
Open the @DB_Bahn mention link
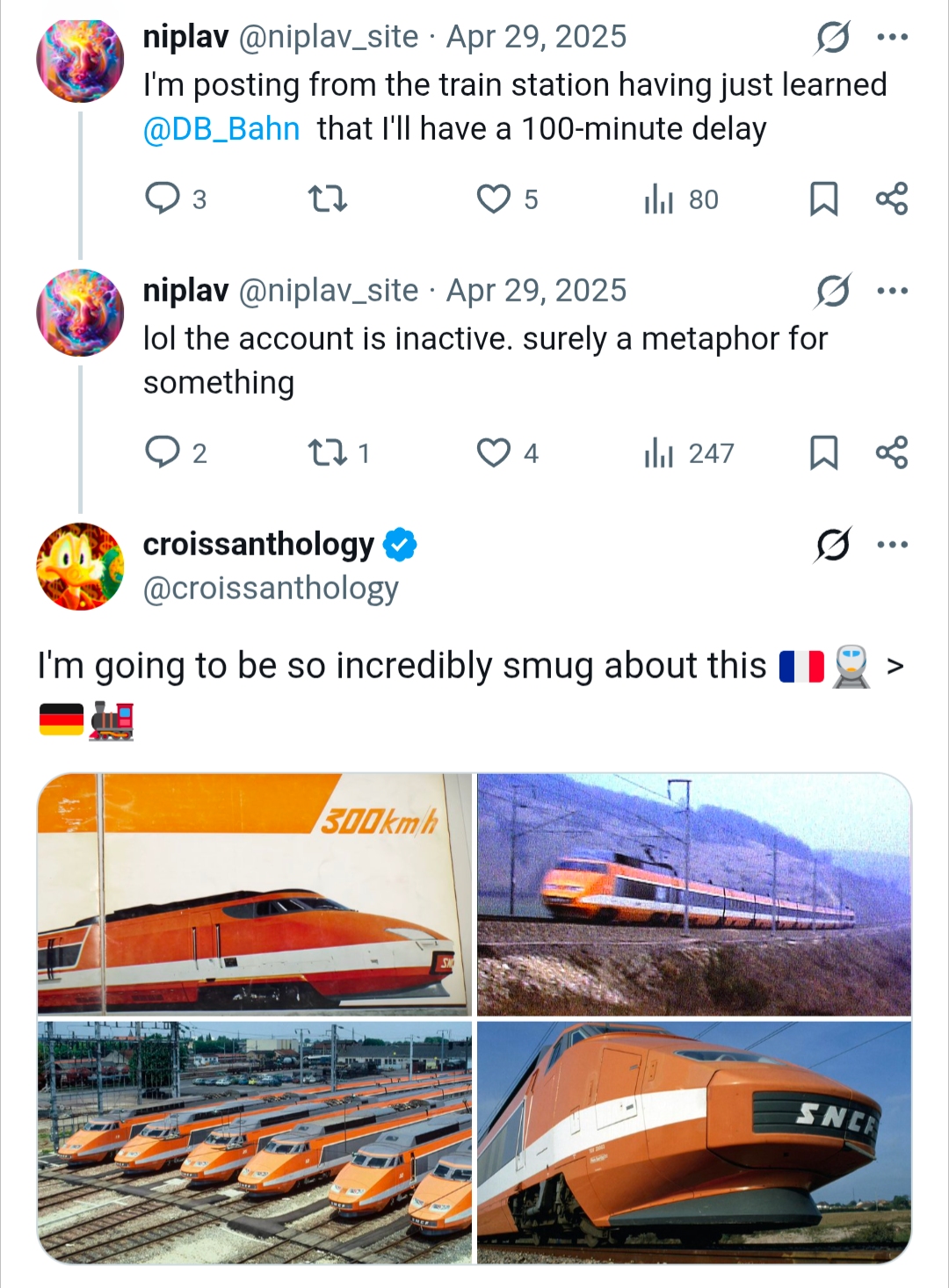point(221,129)
